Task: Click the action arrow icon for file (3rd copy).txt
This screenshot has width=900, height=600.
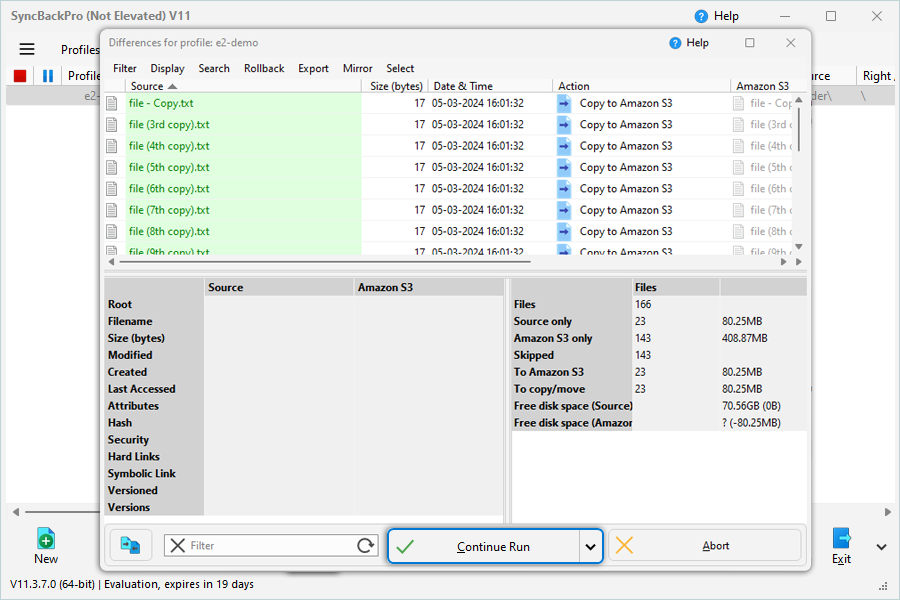Action: coord(564,125)
